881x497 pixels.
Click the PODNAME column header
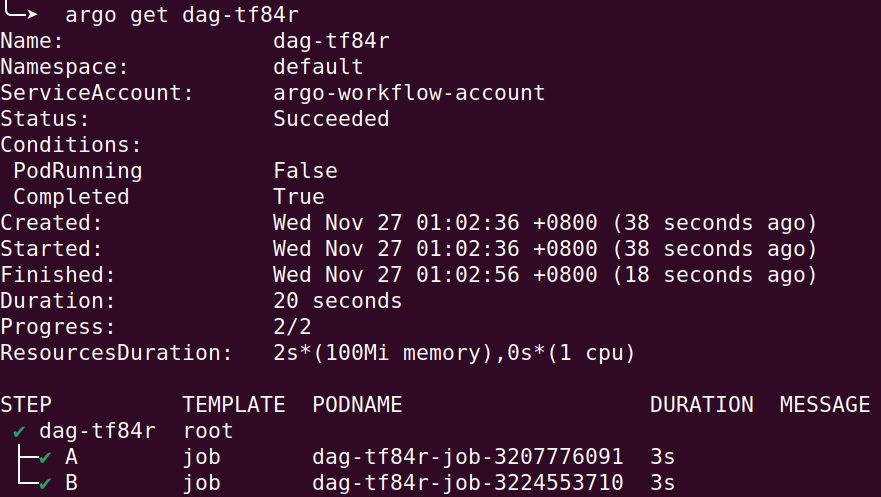pyautogui.click(x=357, y=405)
